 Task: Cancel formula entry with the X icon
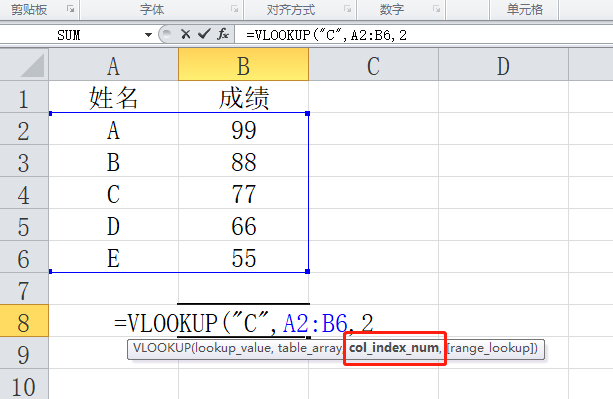tap(186, 34)
